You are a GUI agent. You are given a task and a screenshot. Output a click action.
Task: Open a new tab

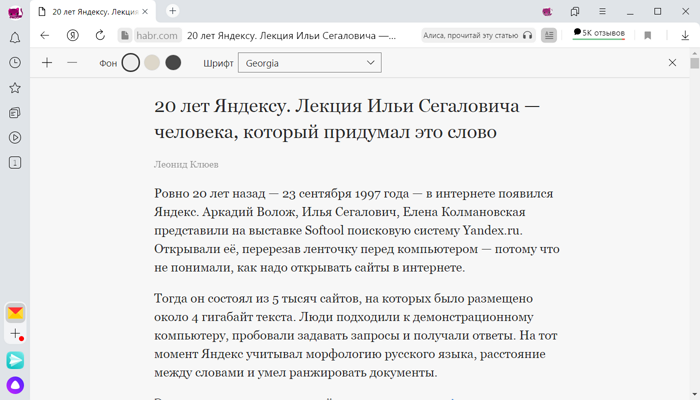(172, 11)
